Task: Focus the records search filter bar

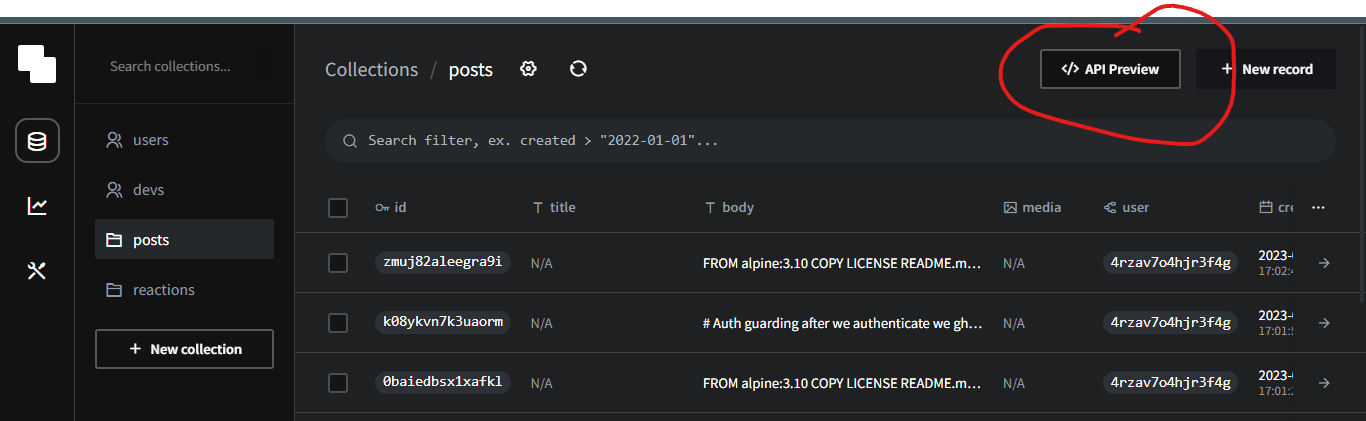Action: [830, 141]
